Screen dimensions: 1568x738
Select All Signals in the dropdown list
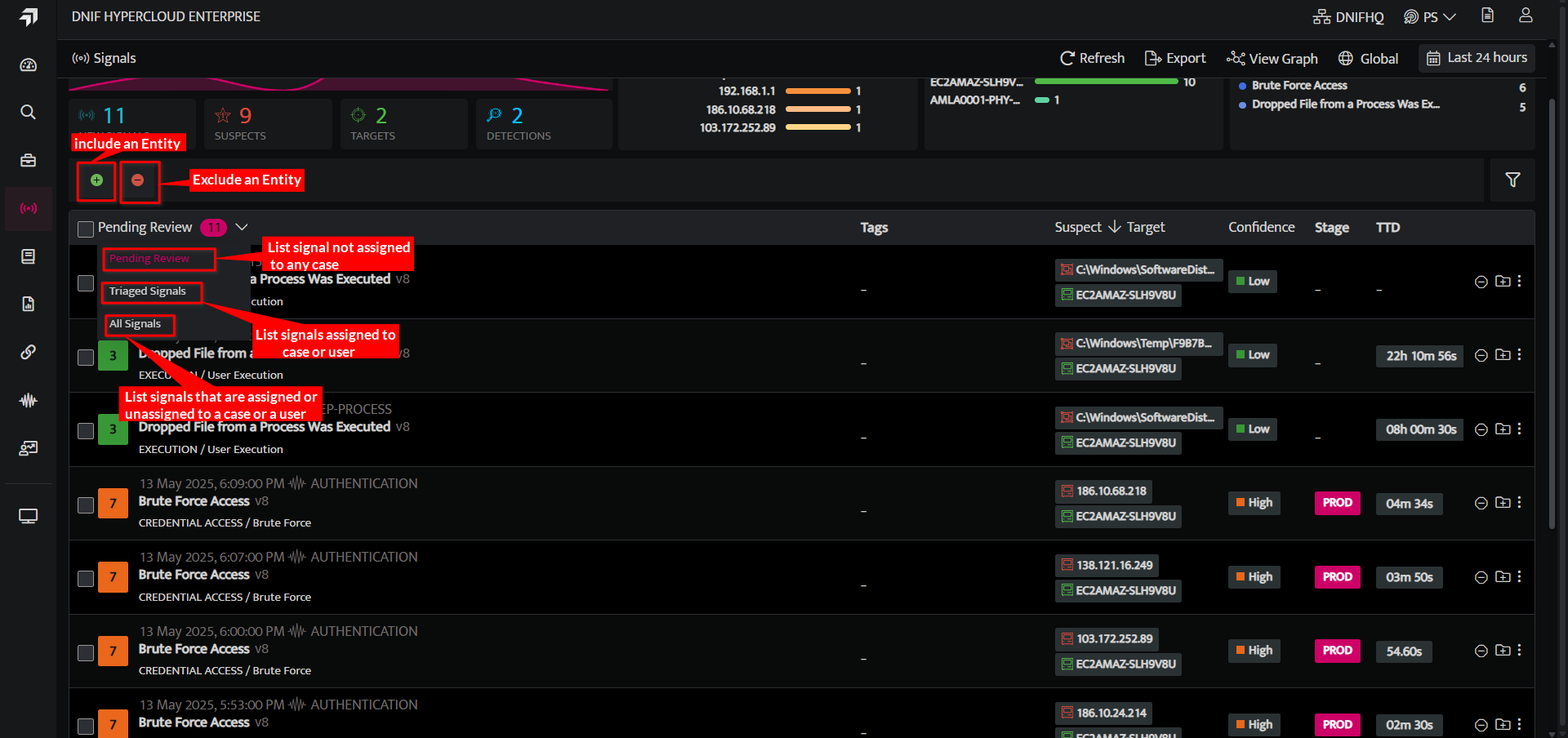click(136, 324)
